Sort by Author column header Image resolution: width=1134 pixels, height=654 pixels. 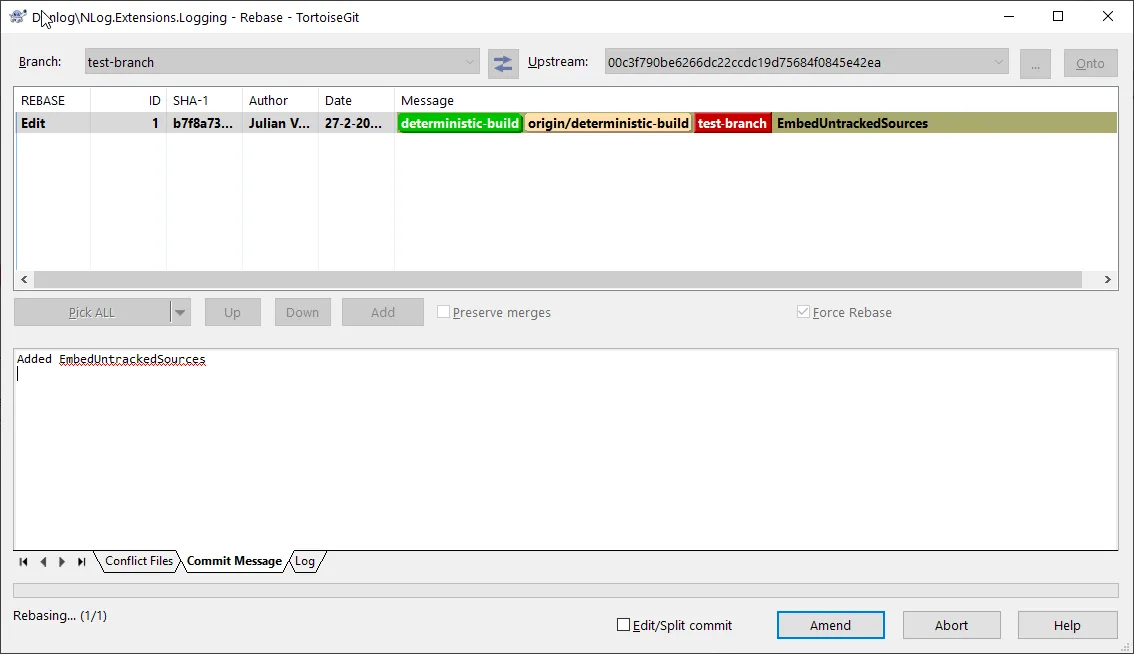[x=280, y=101]
